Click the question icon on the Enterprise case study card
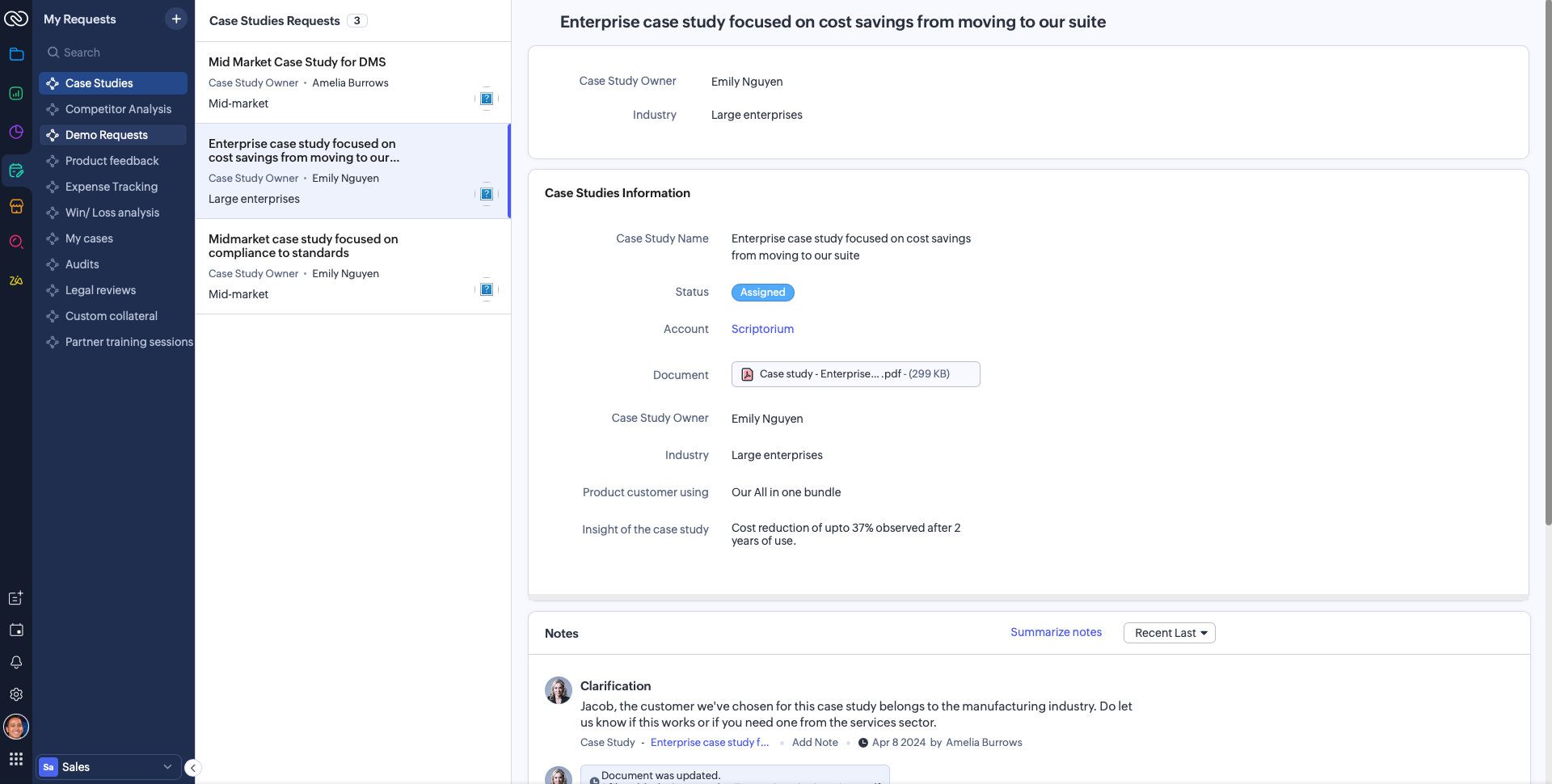This screenshot has width=1552, height=784. pyautogui.click(x=487, y=194)
